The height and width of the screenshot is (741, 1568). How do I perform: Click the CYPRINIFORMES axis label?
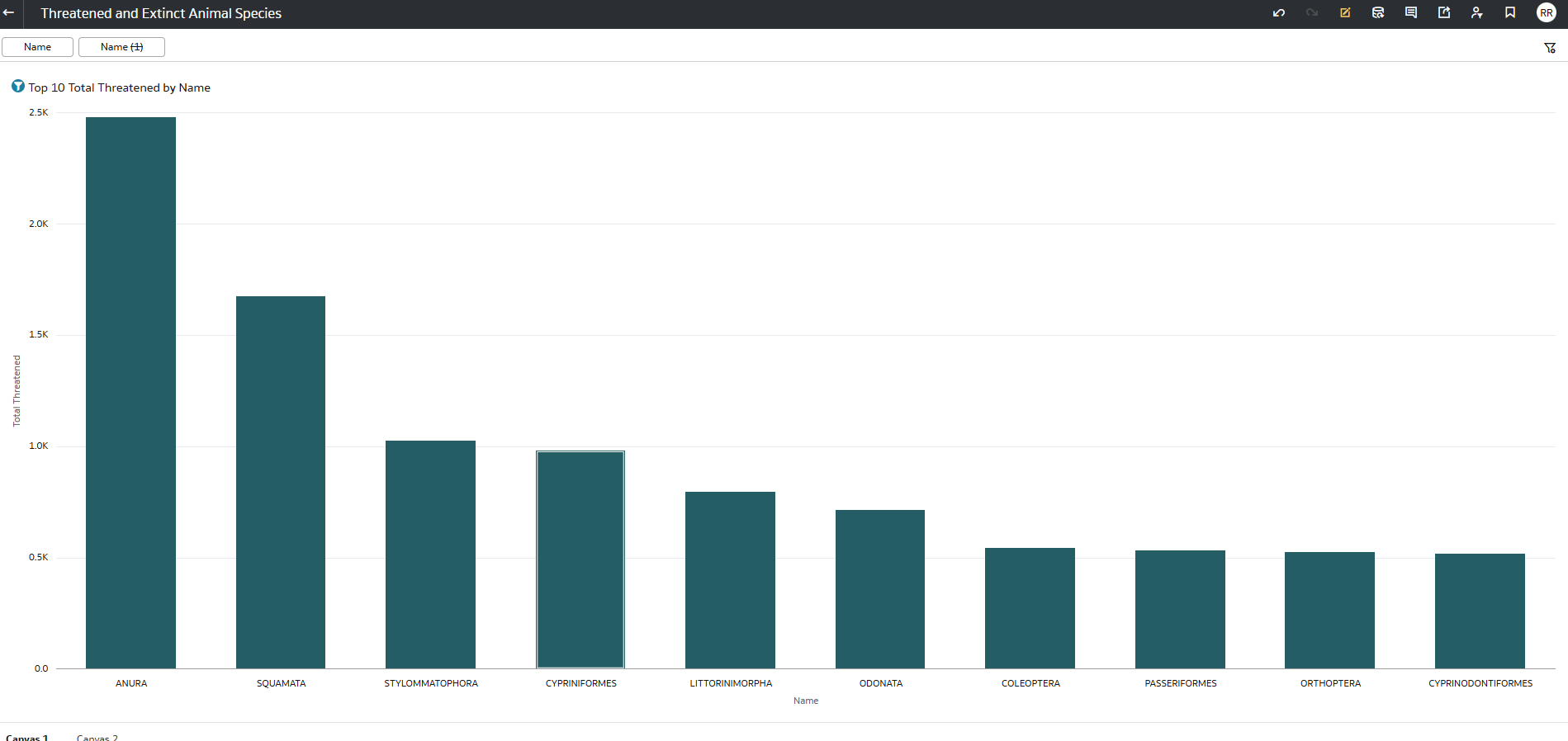(581, 683)
